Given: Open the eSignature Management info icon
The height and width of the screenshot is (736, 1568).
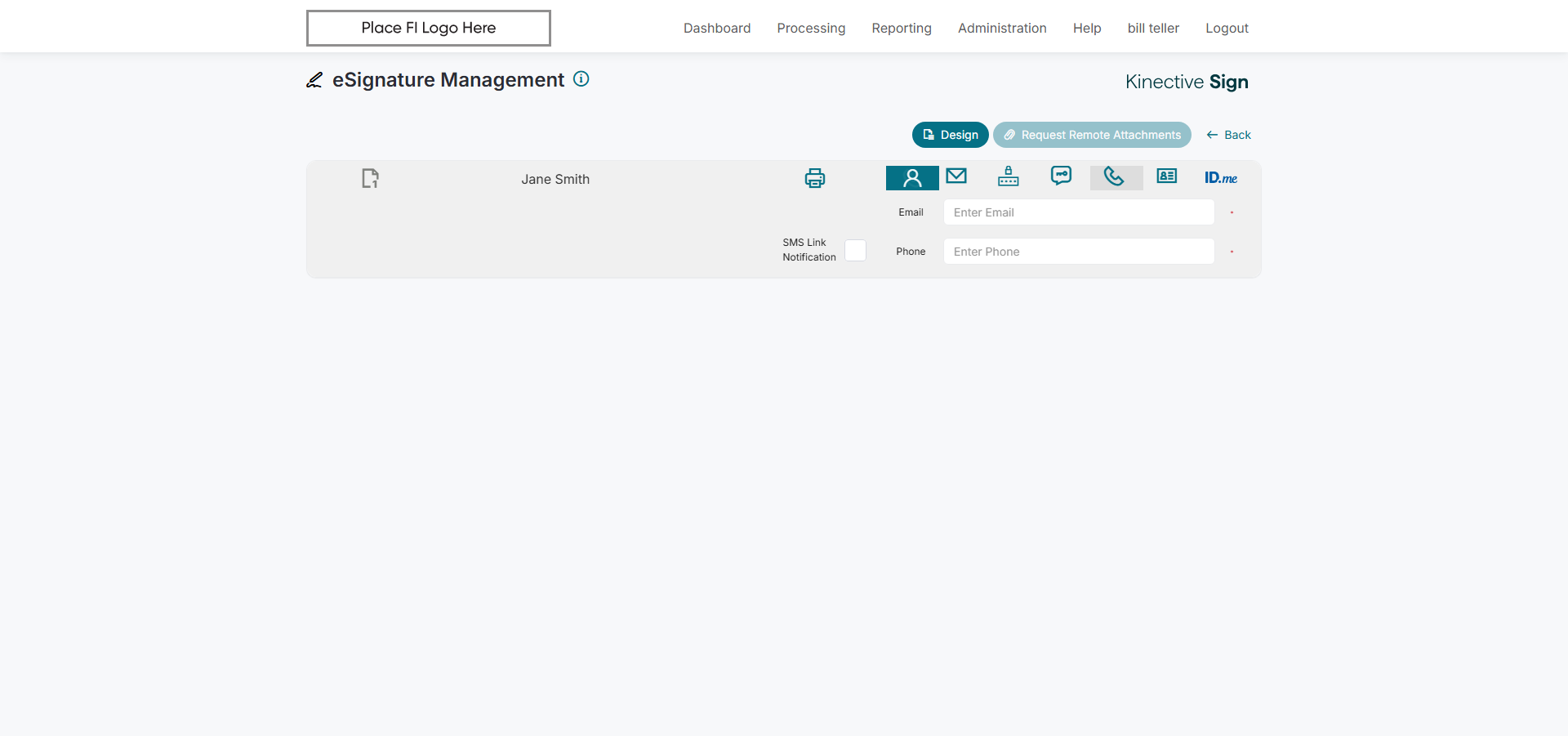Looking at the screenshot, I should [x=581, y=79].
